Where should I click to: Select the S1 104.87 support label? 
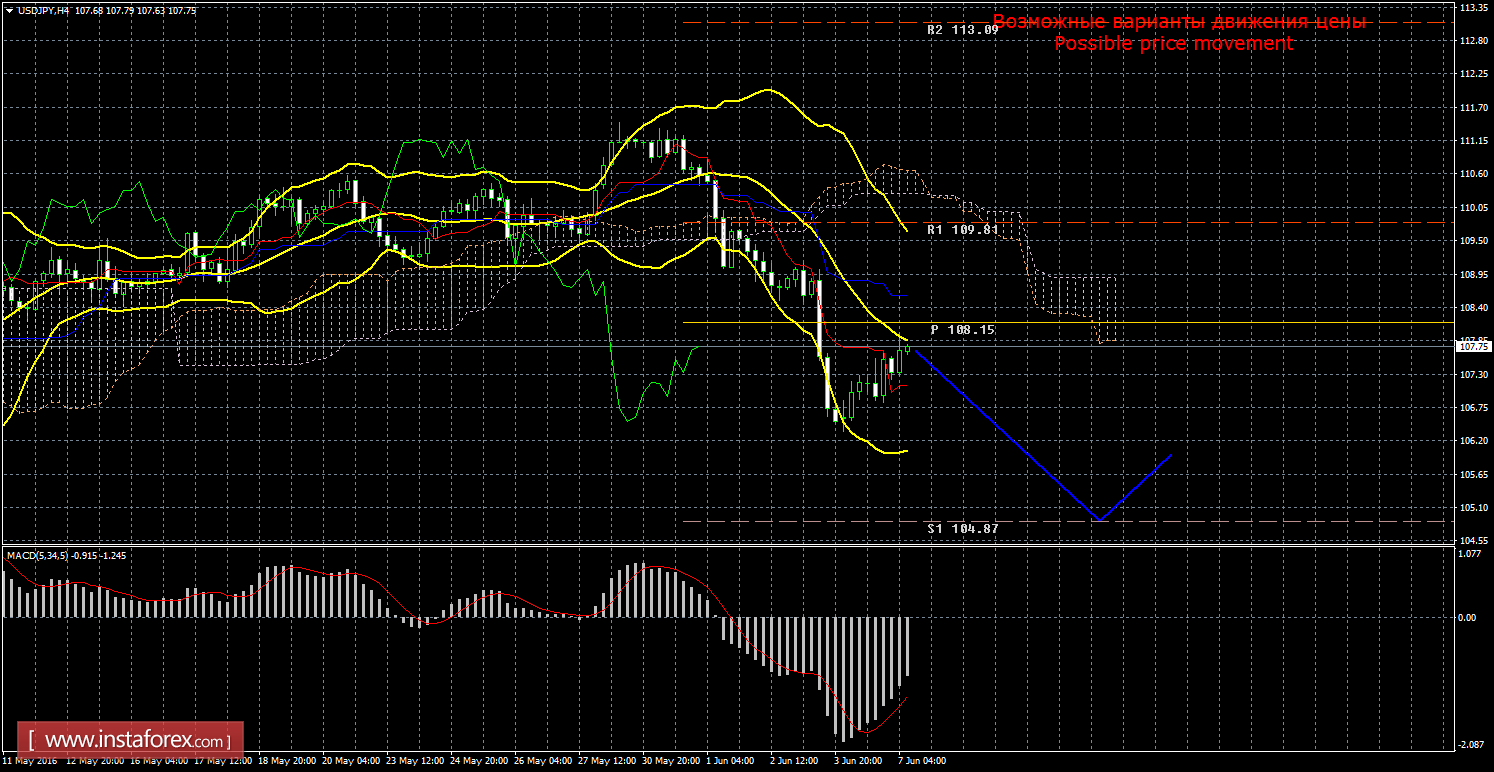(x=962, y=528)
